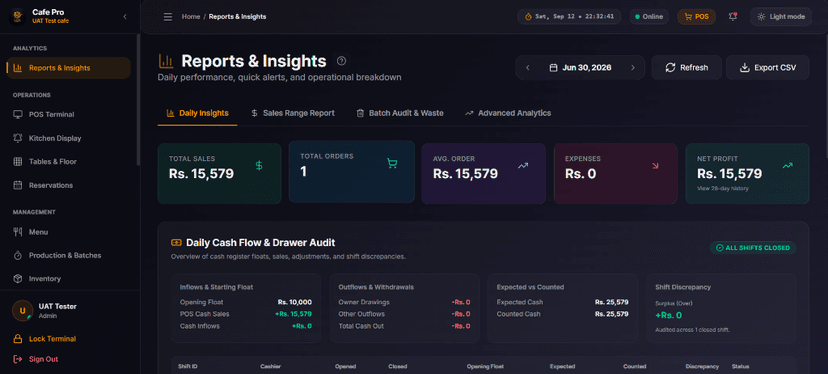The height and width of the screenshot is (374, 828).
Task: Click the Cashier column header
Action: point(270,366)
